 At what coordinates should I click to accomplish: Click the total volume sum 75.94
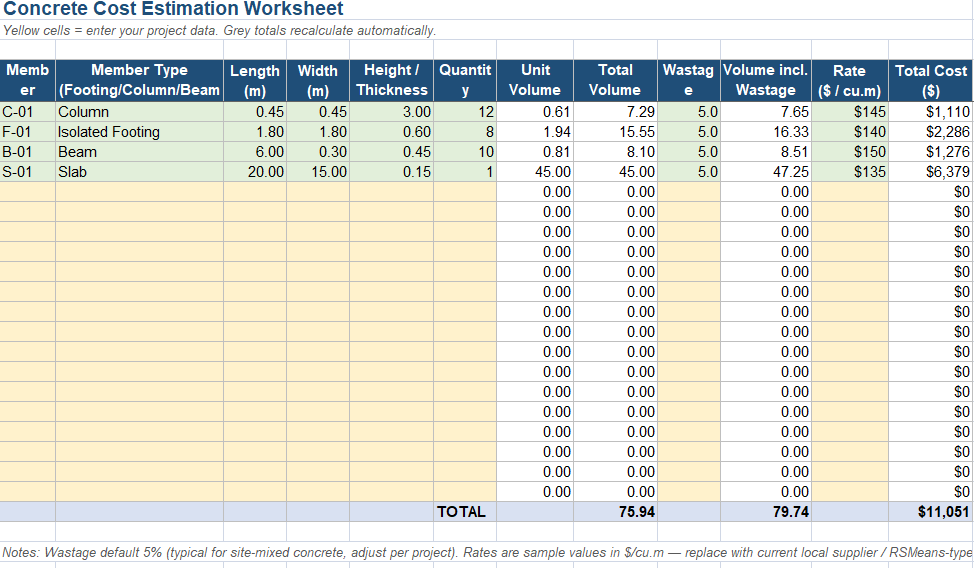[616, 511]
